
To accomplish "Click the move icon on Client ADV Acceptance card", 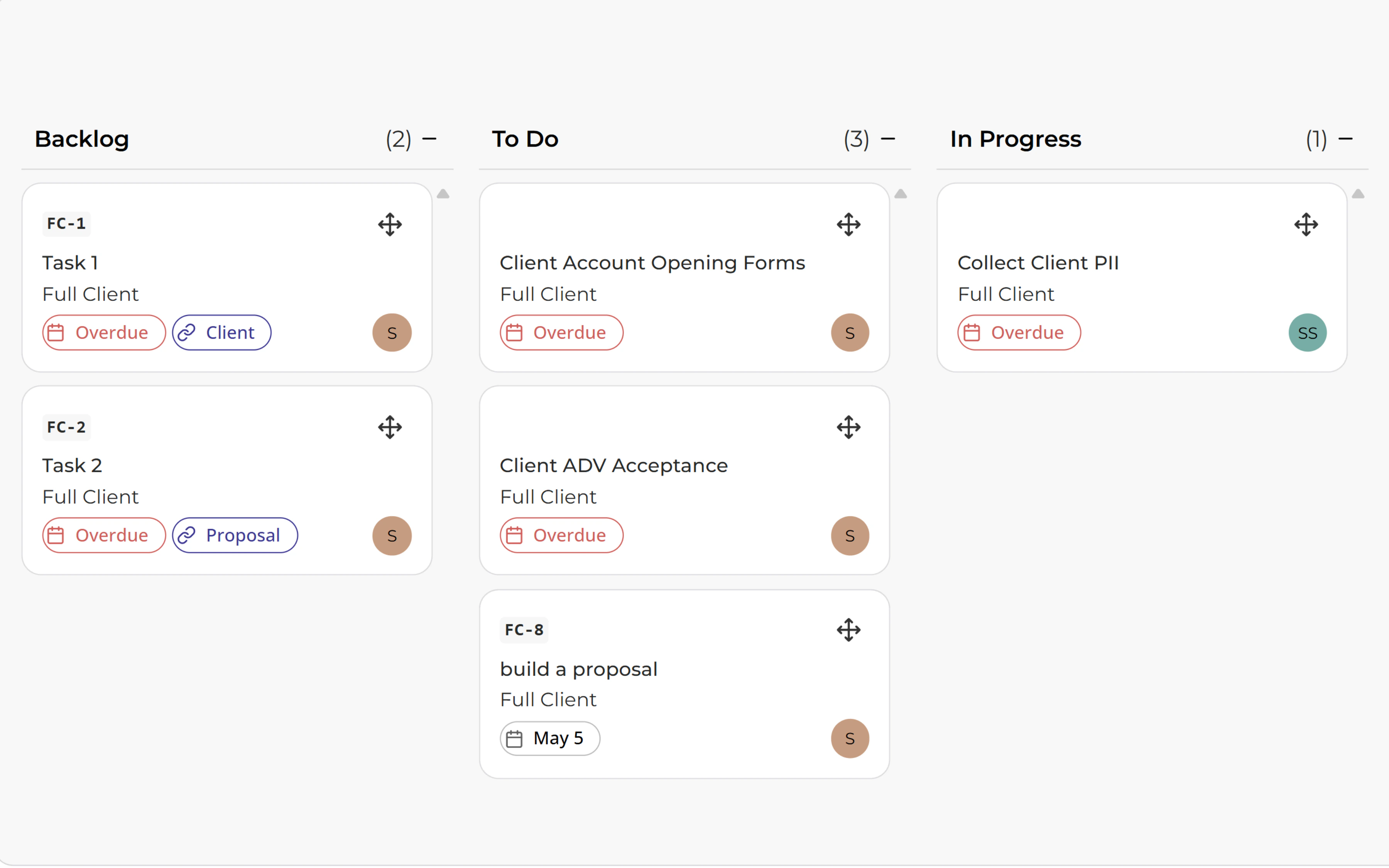I will tap(849, 427).
